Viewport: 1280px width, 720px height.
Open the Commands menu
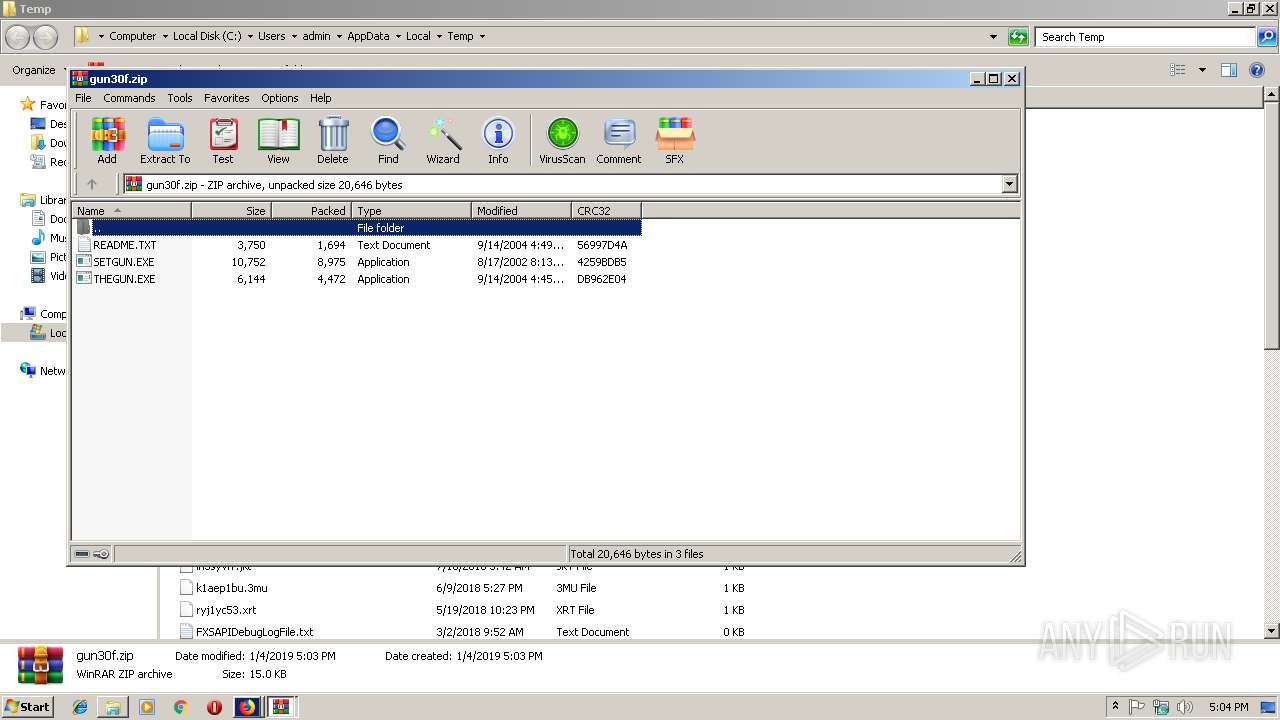tap(129, 98)
